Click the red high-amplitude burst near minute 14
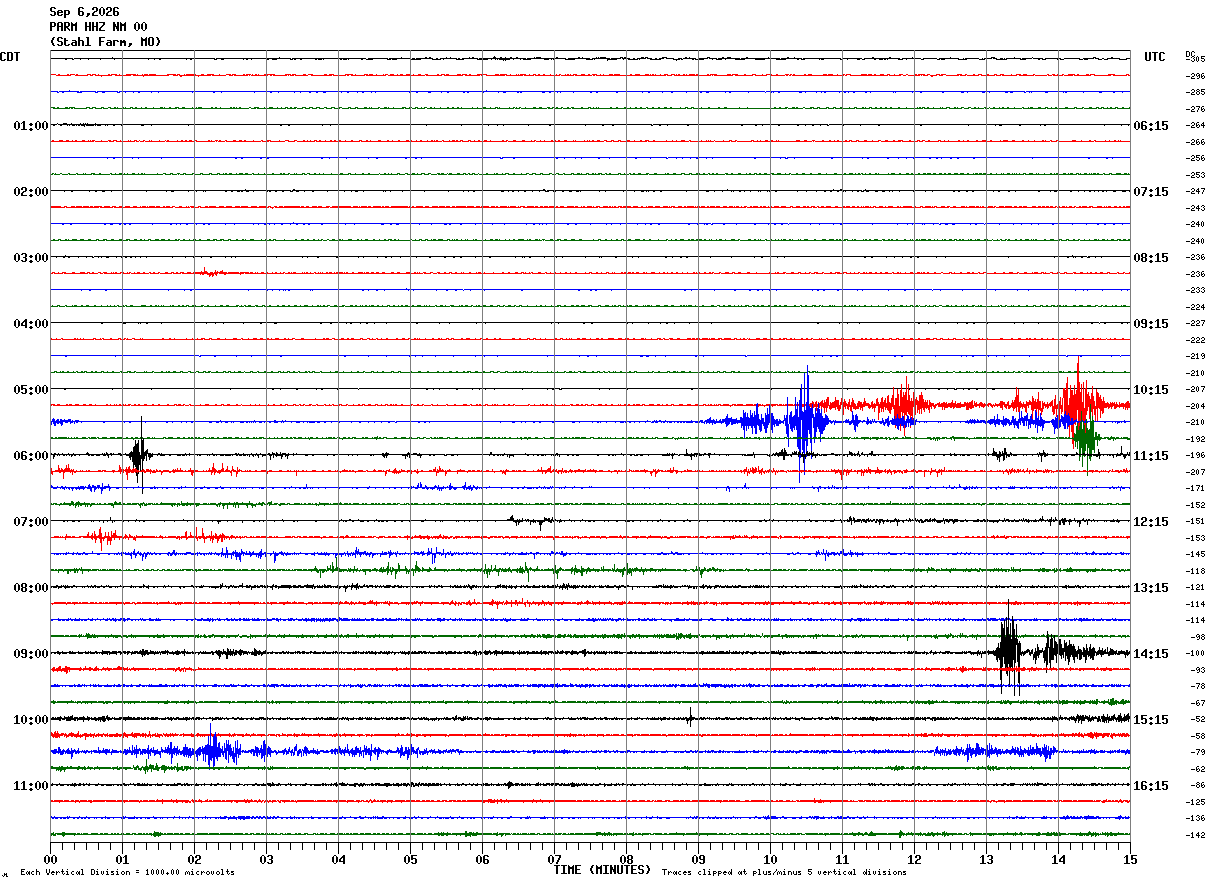 click(1078, 400)
